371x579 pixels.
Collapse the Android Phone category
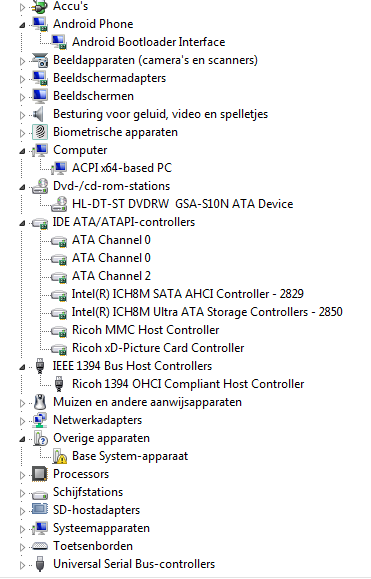tap(23, 25)
